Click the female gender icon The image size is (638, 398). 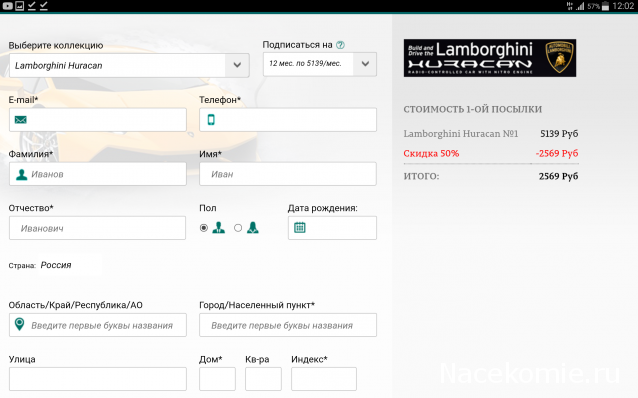[x=253, y=227]
